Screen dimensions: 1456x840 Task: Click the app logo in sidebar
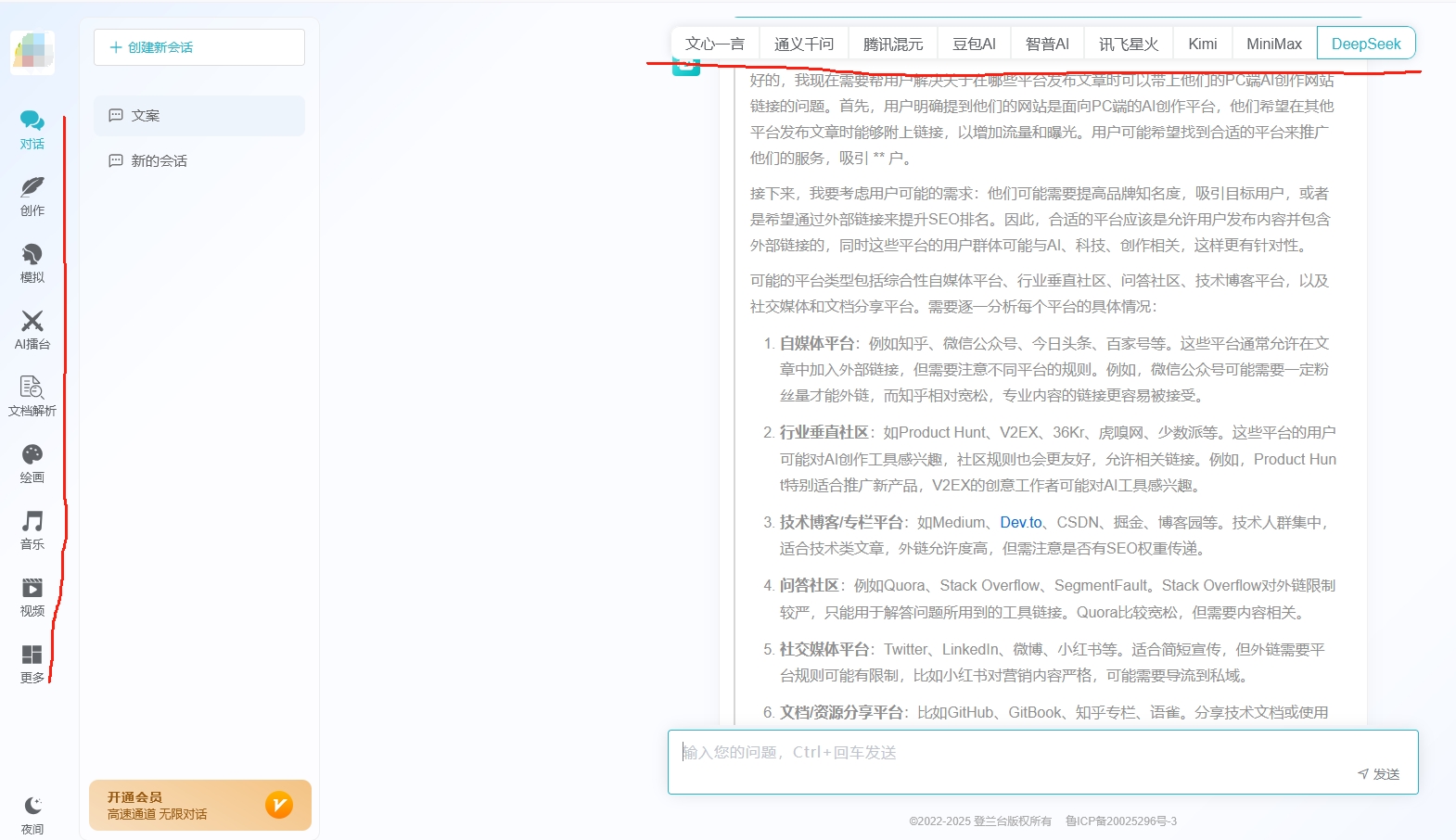(32, 52)
